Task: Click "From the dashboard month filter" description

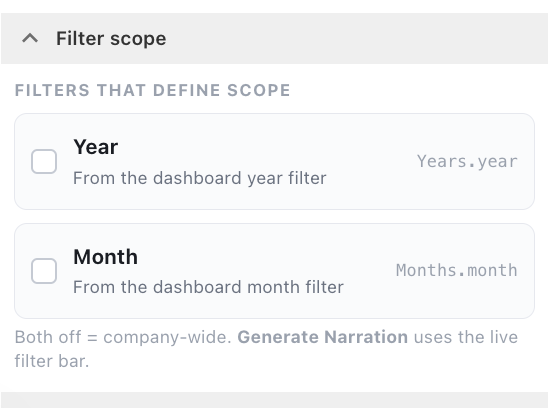Action: [x=208, y=287]
